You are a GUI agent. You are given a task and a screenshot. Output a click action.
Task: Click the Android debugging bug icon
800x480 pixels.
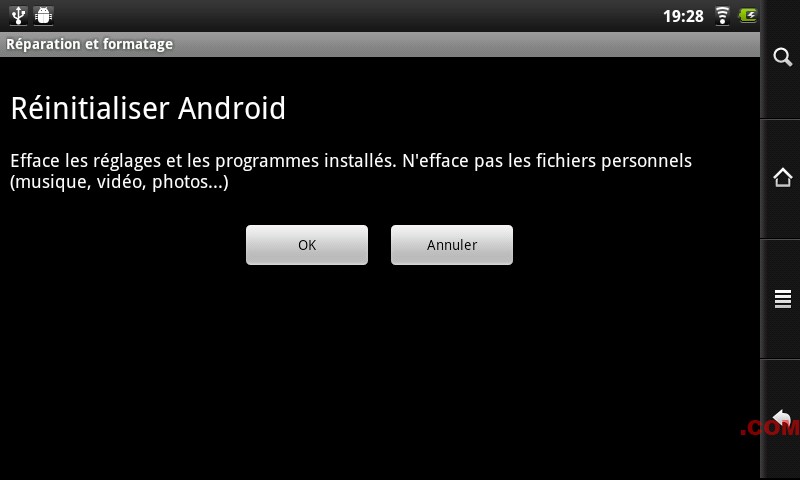tap(43, 16)
